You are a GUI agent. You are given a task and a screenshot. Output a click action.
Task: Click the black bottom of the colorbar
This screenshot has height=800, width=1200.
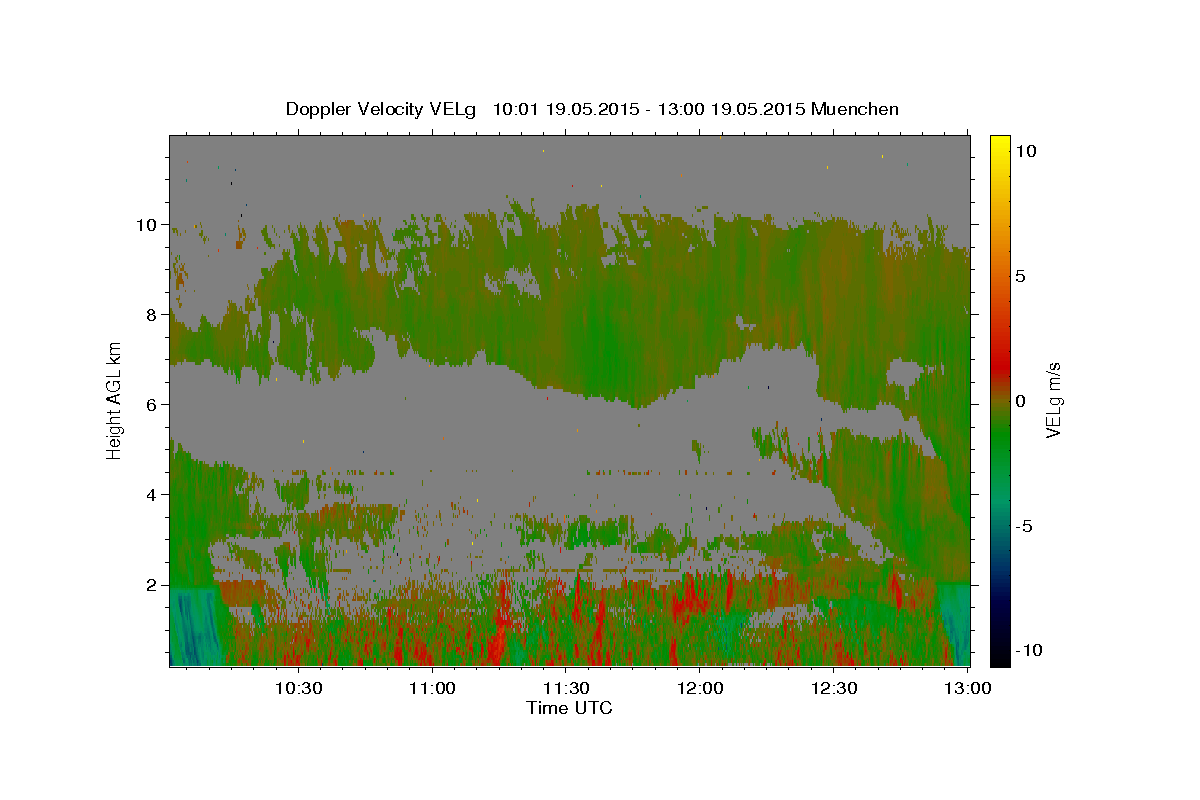coord(999,656)
